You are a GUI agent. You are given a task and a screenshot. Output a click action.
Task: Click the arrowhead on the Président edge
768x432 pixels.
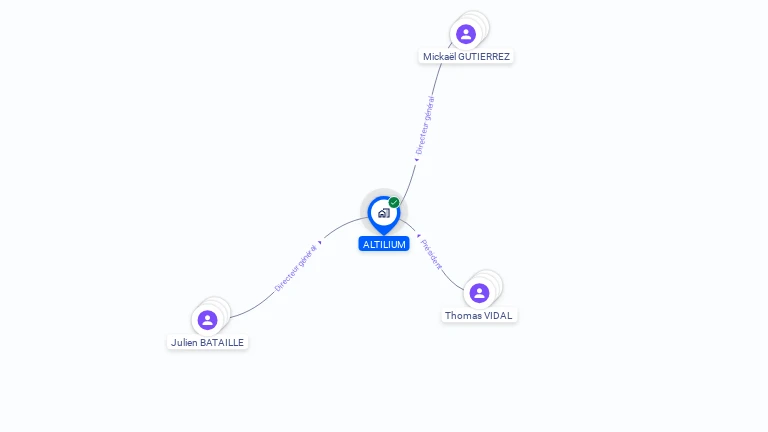tap(419, 236)
